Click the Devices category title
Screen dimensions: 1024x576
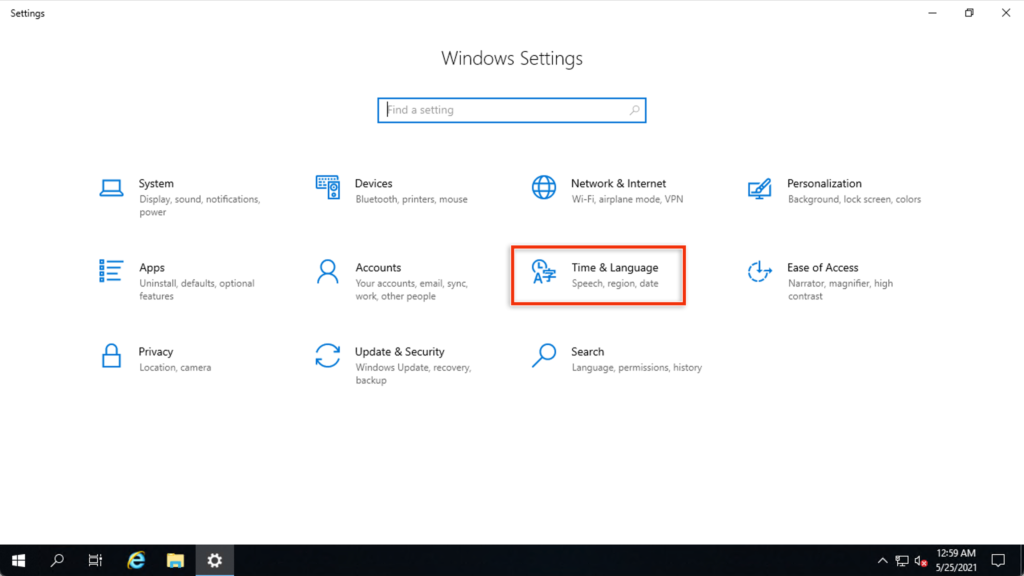click(374, 184)
